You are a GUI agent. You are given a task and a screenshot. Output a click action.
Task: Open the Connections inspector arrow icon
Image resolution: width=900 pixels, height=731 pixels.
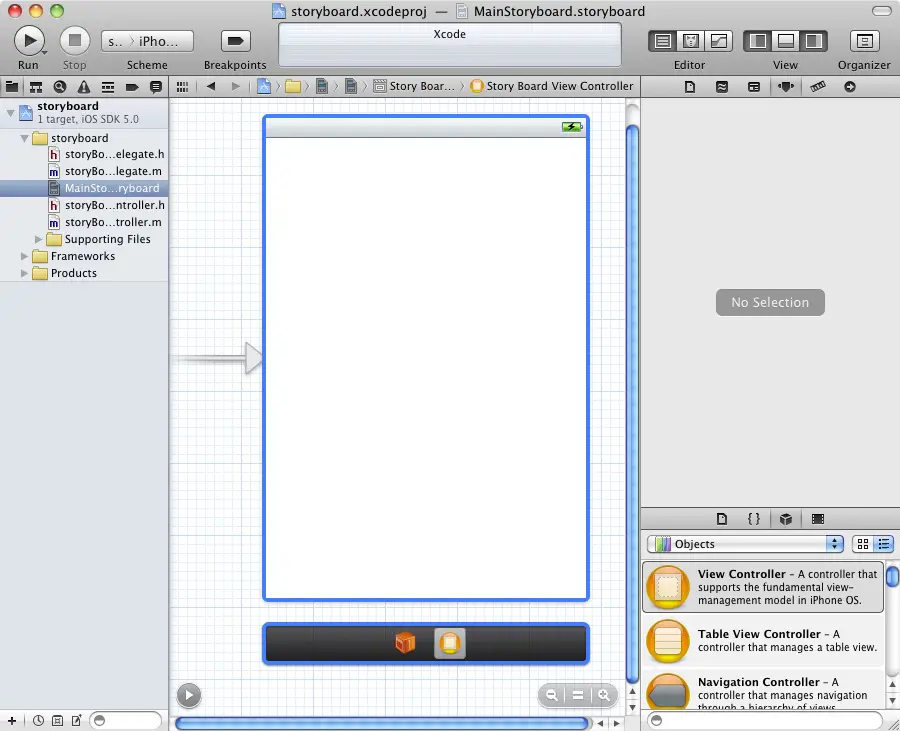[850, 87]
